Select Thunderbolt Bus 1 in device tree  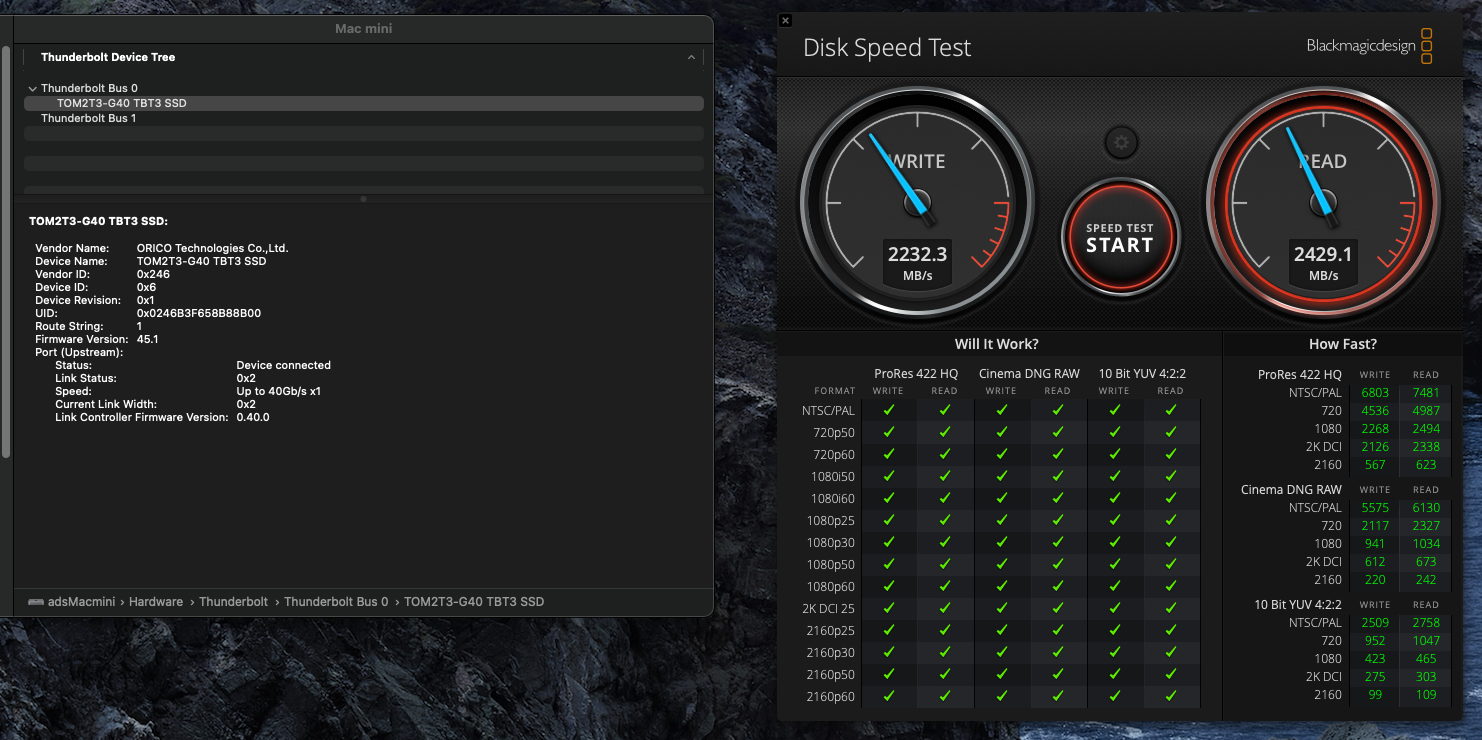pos(88,118)
